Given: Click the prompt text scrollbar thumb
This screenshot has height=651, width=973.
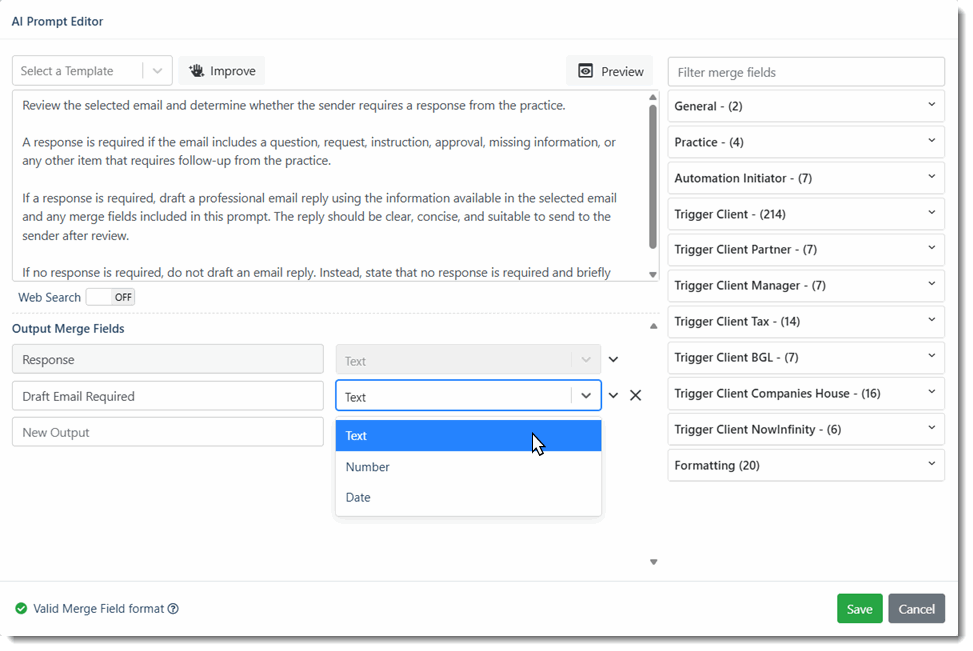Looking at the screenshot, I should click(653, 177).
